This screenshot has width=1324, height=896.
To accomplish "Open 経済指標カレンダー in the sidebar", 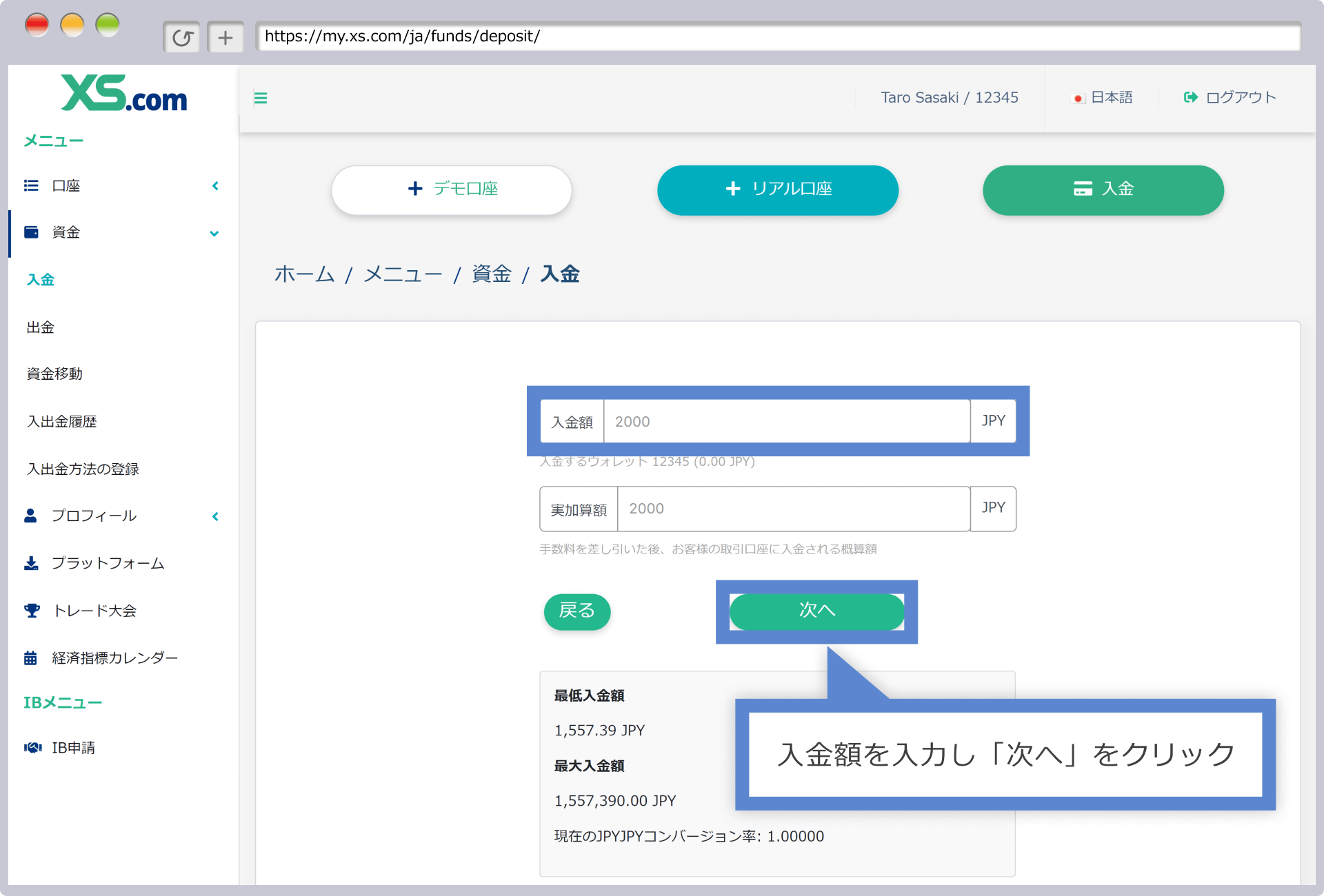I will pos(115,658).
